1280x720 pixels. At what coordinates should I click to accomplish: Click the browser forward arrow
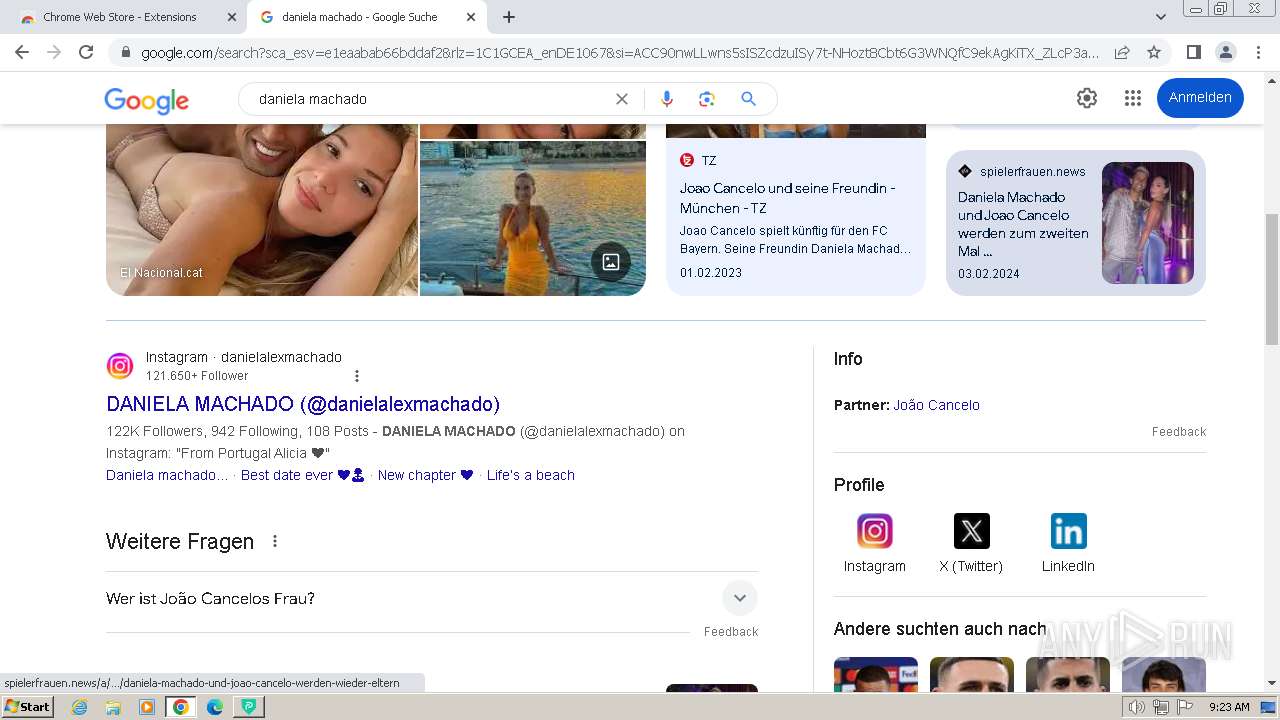(54, 52)
